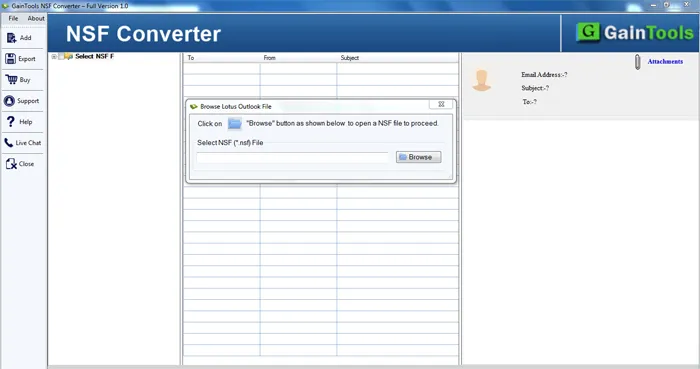Click the Browse Lotus Outlook File title

click(x=236, y=106)
